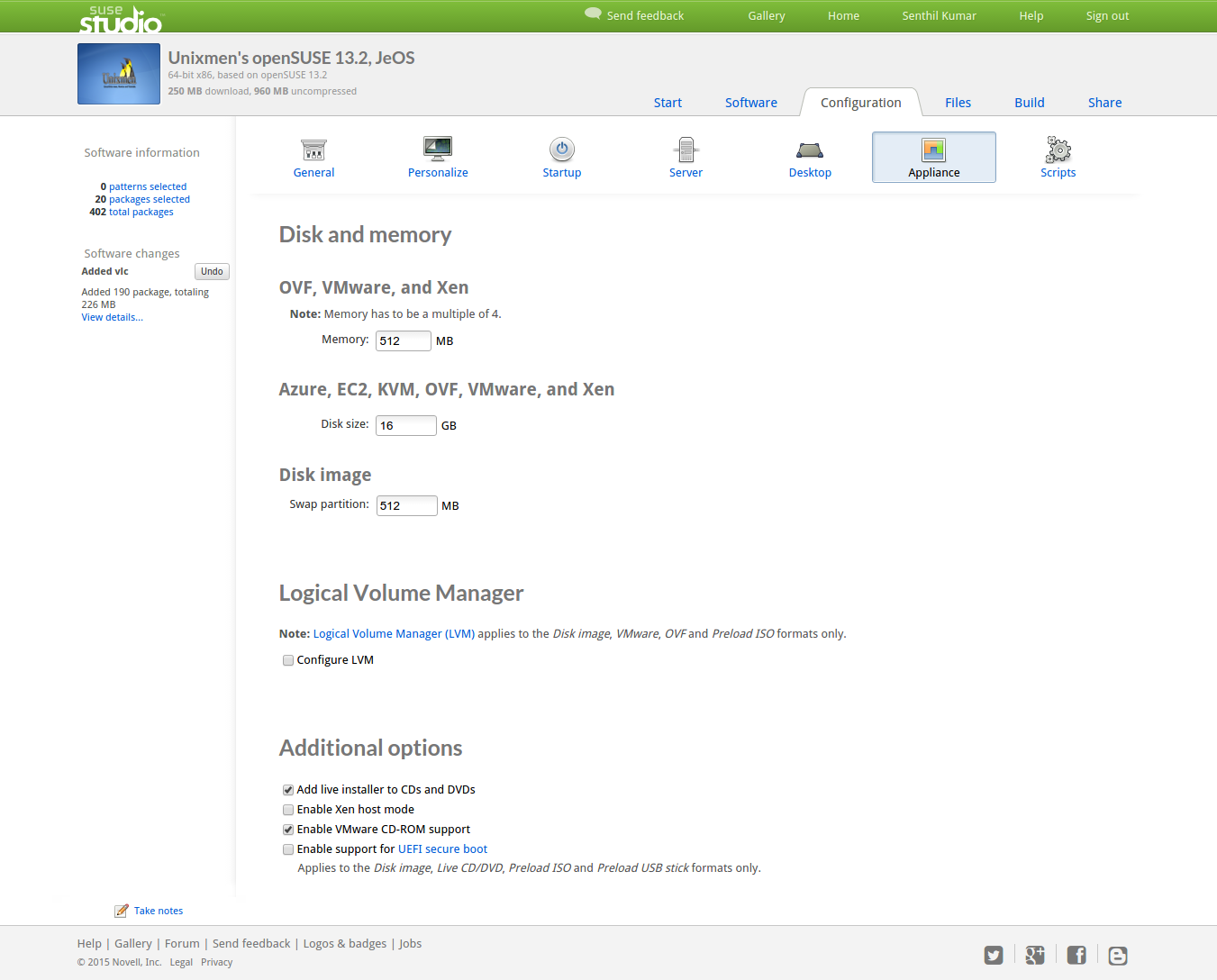The height and width of the screenshot is (980, 1217).
Task: Open Logos & badges footer link
Action: click(345, 943)
